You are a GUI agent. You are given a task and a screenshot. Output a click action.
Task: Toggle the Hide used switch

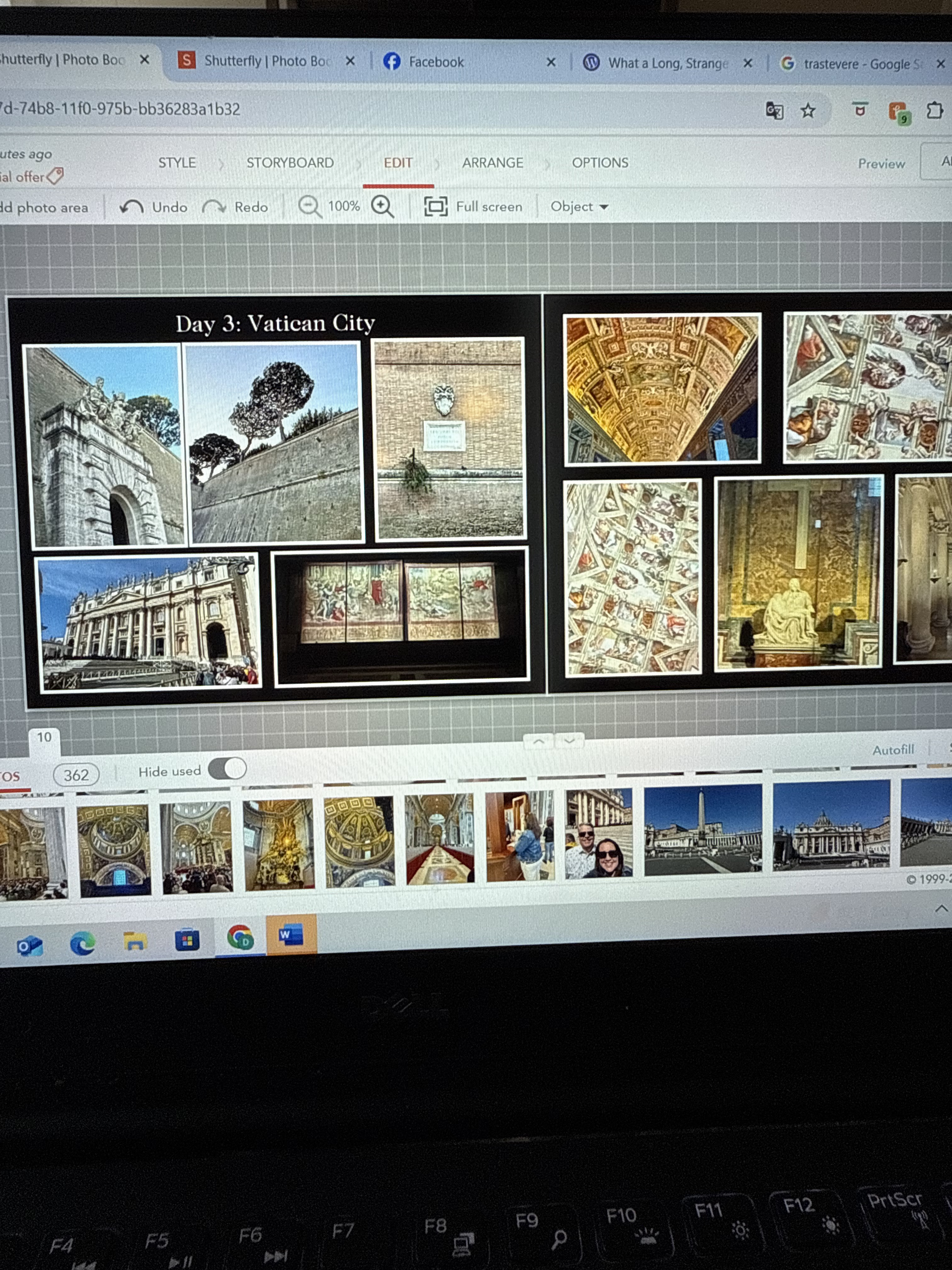(x=227, y=769)
